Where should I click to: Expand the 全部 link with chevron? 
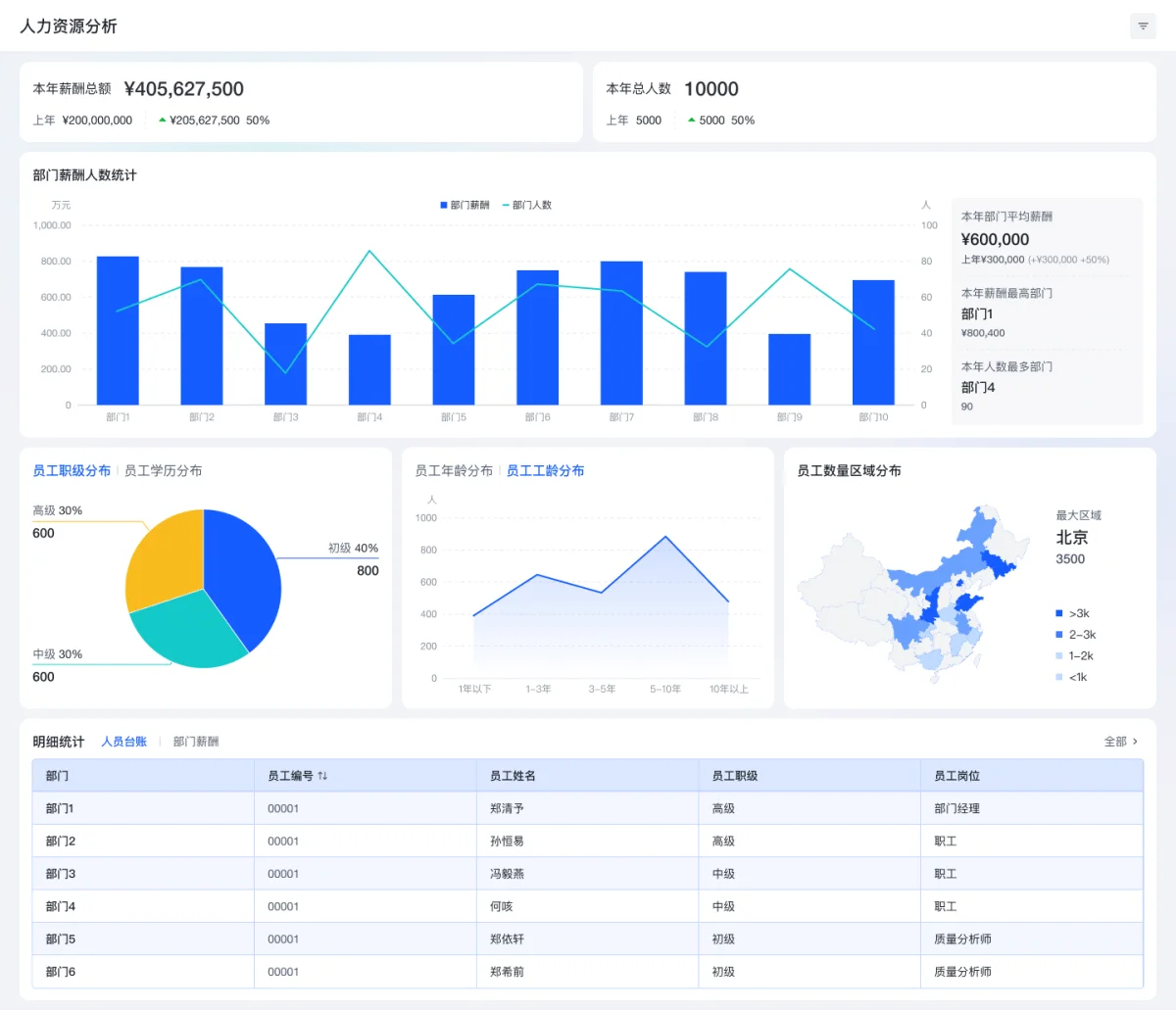(1121, 742)
